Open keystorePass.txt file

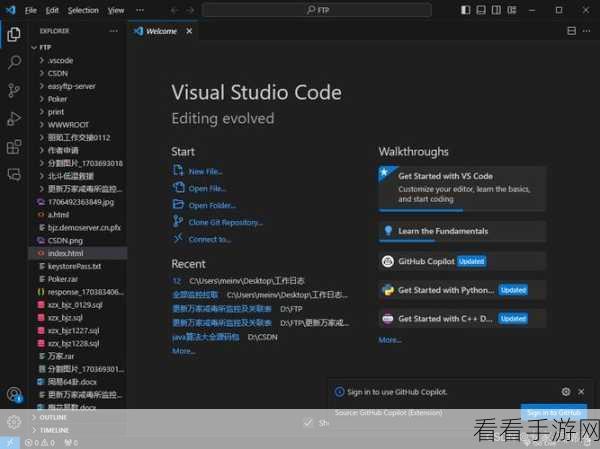[x=78, y=266]
